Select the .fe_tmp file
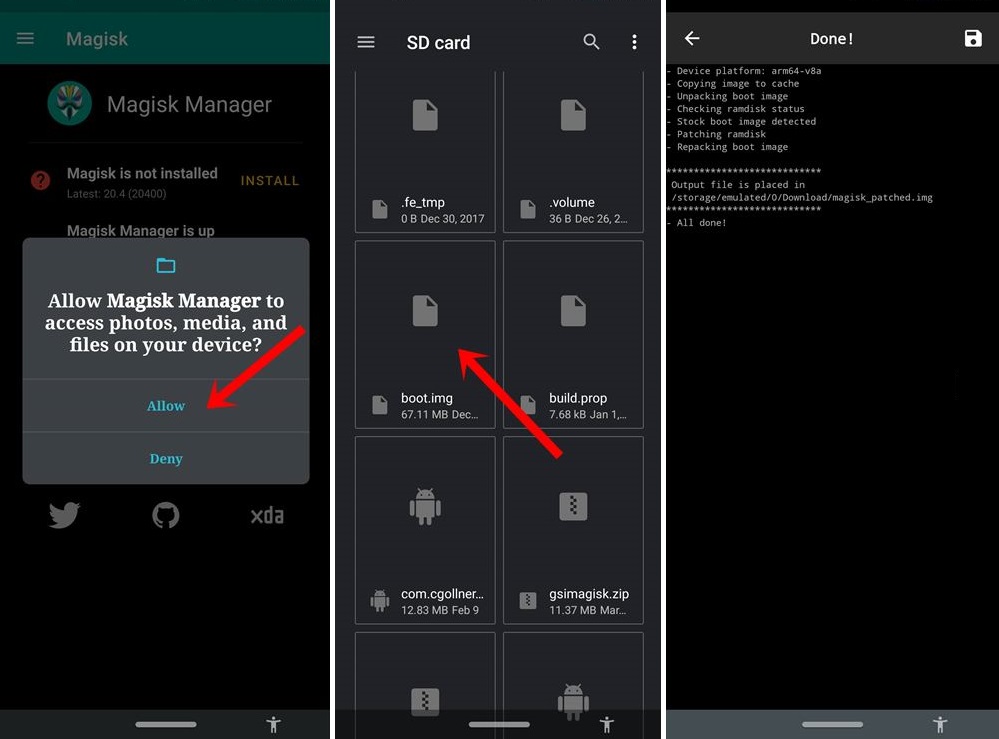Screen dimensions: 999x739 425,152
